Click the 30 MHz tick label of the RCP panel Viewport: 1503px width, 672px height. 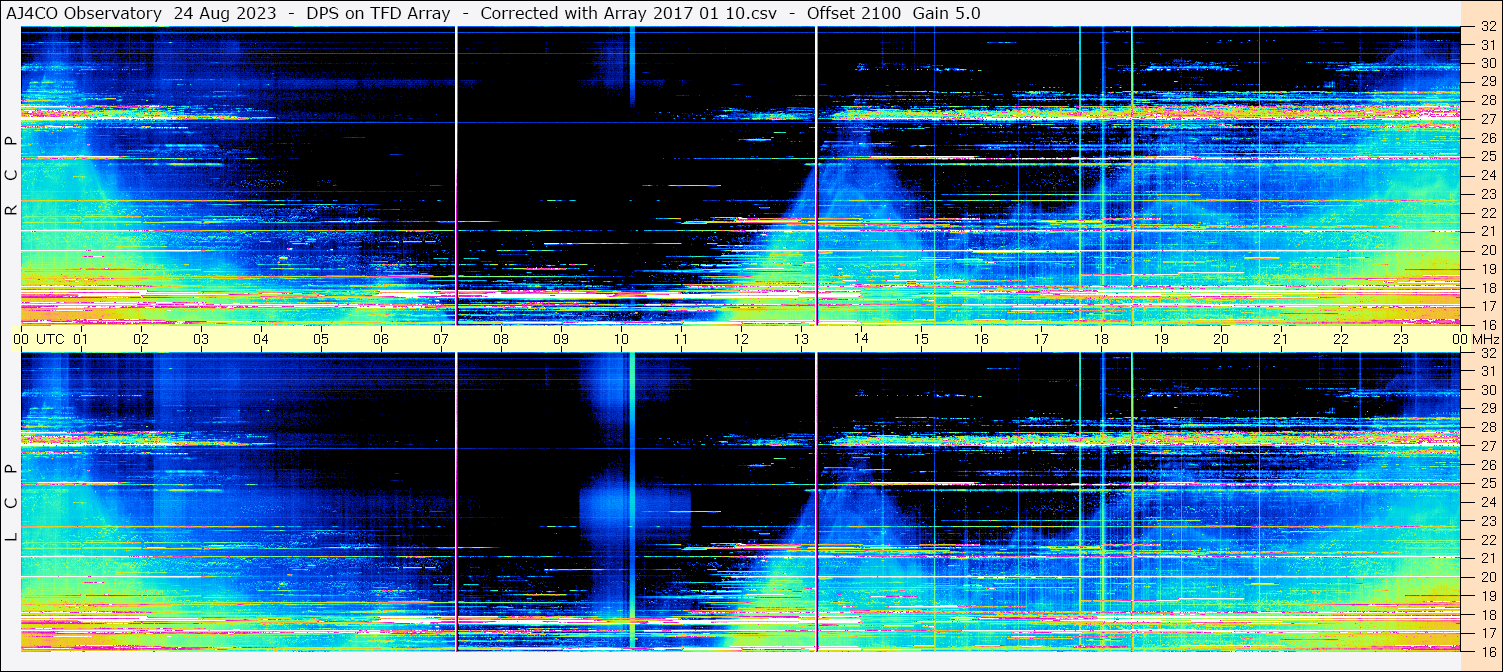point(1488,63)
